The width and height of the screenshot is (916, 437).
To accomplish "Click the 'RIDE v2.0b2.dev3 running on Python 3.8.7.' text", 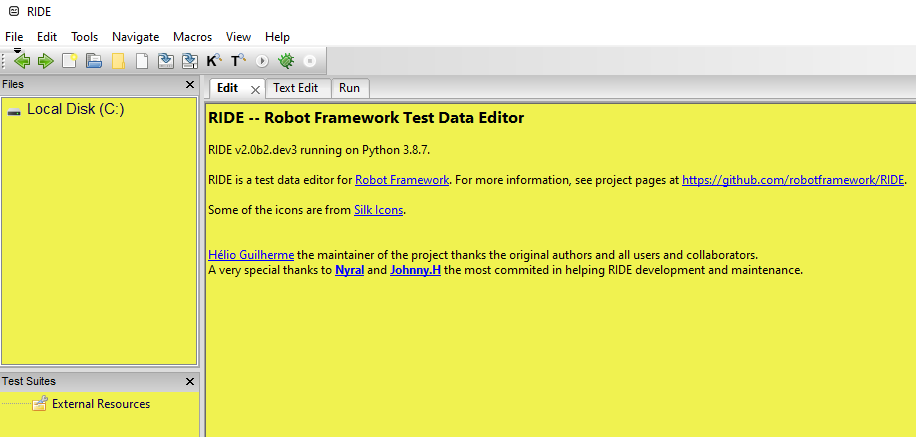I will [319, 150].
